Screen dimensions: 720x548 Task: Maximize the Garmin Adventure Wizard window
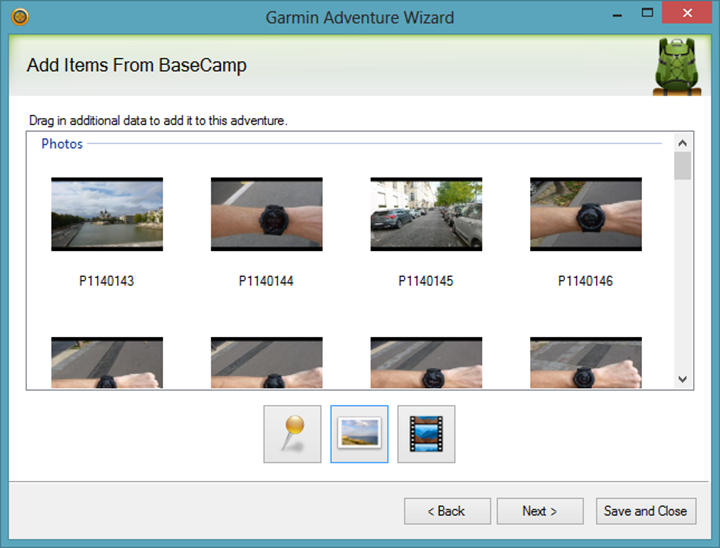[647, 13]
